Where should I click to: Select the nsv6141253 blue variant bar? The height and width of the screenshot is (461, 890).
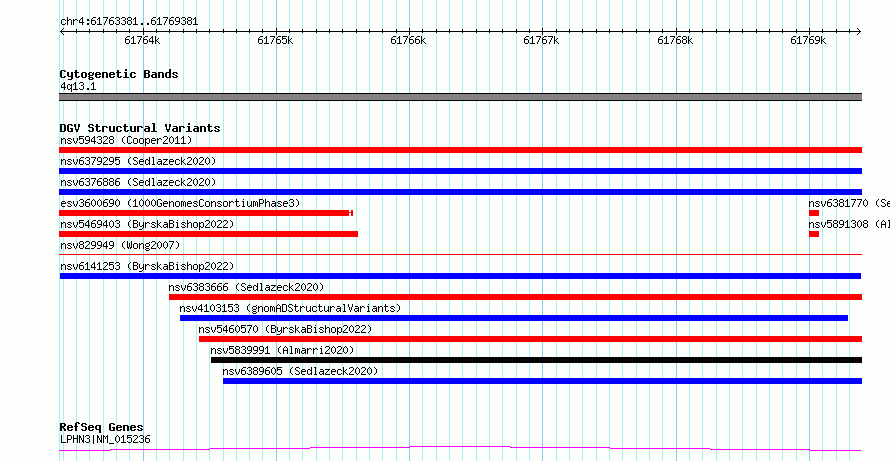tap(460, 276)
